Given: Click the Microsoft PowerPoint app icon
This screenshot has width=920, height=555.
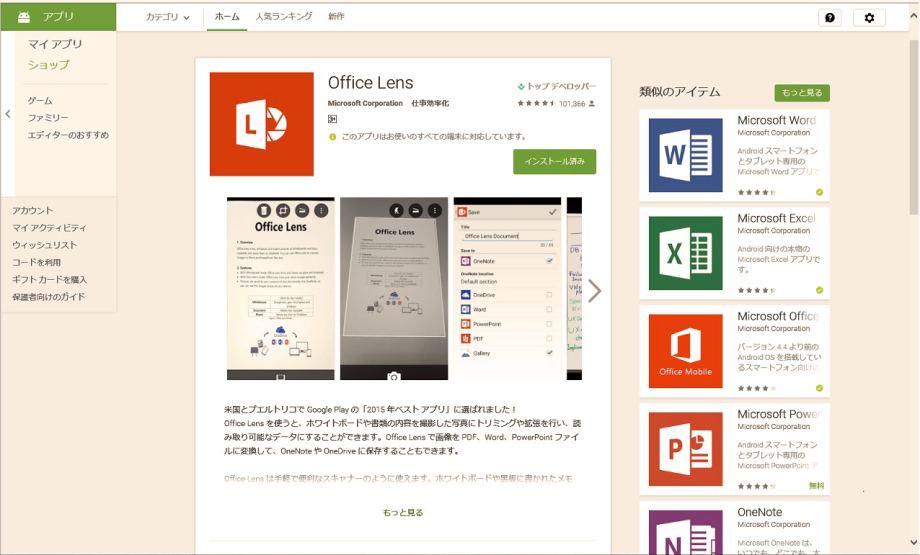Looking at the screenshot, I should coord(685,449).
